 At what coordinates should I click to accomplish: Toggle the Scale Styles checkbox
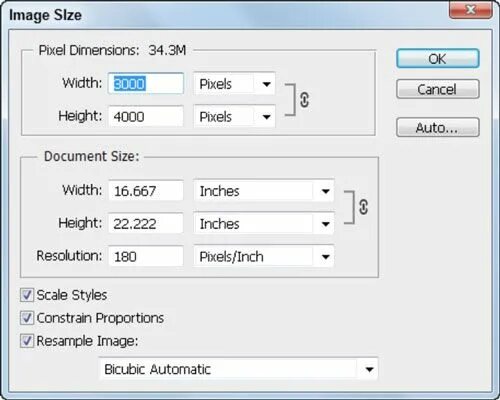pos(27,295)
